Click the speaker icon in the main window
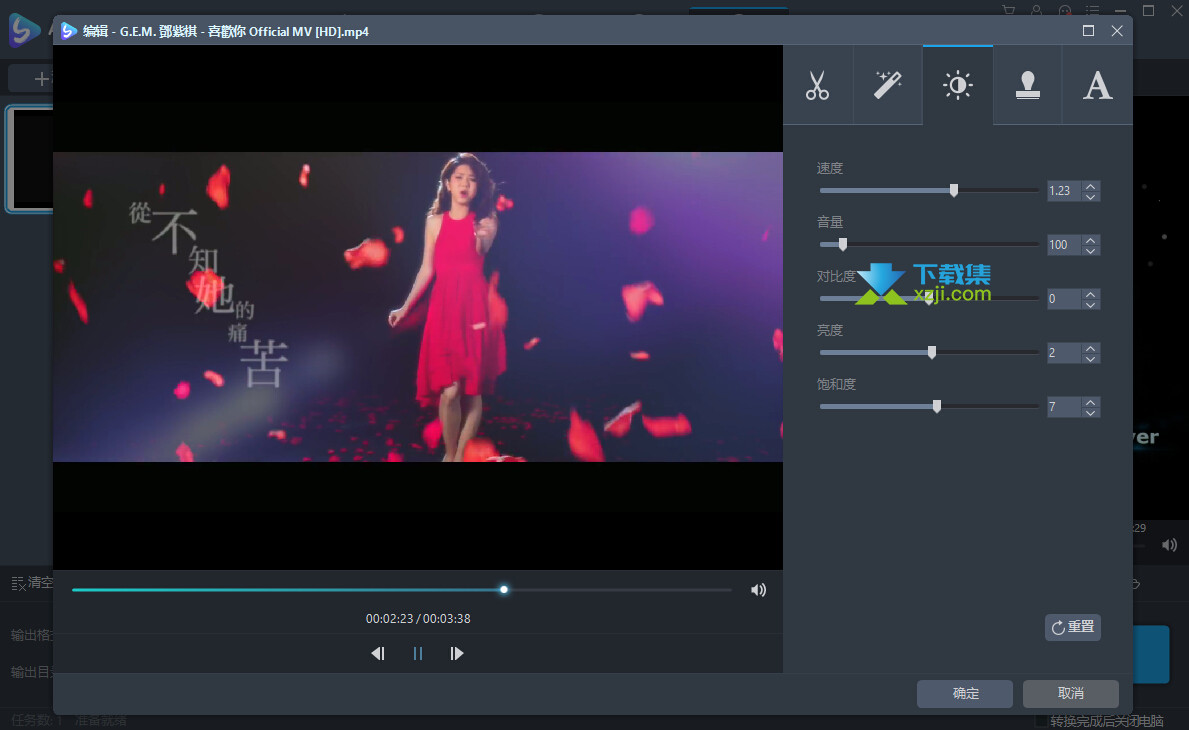Screen dimensions: 1189x730 (x=1169, y=545)
